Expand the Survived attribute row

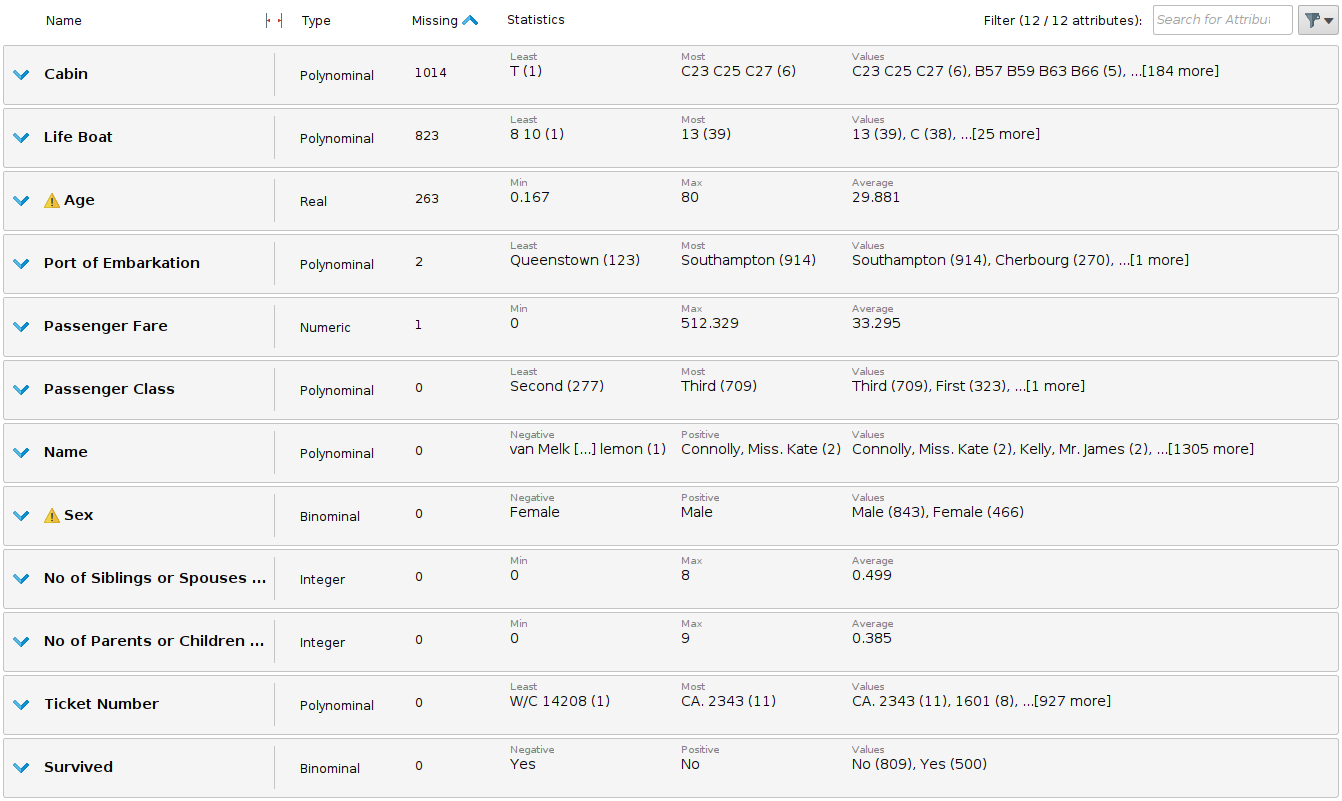[21, 768]
